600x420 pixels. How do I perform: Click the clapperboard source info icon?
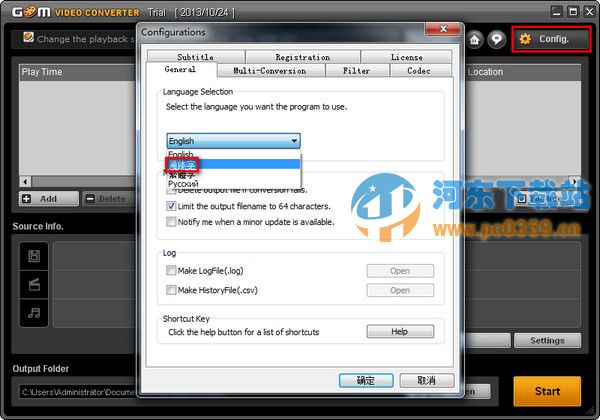(x=34, y=285)
